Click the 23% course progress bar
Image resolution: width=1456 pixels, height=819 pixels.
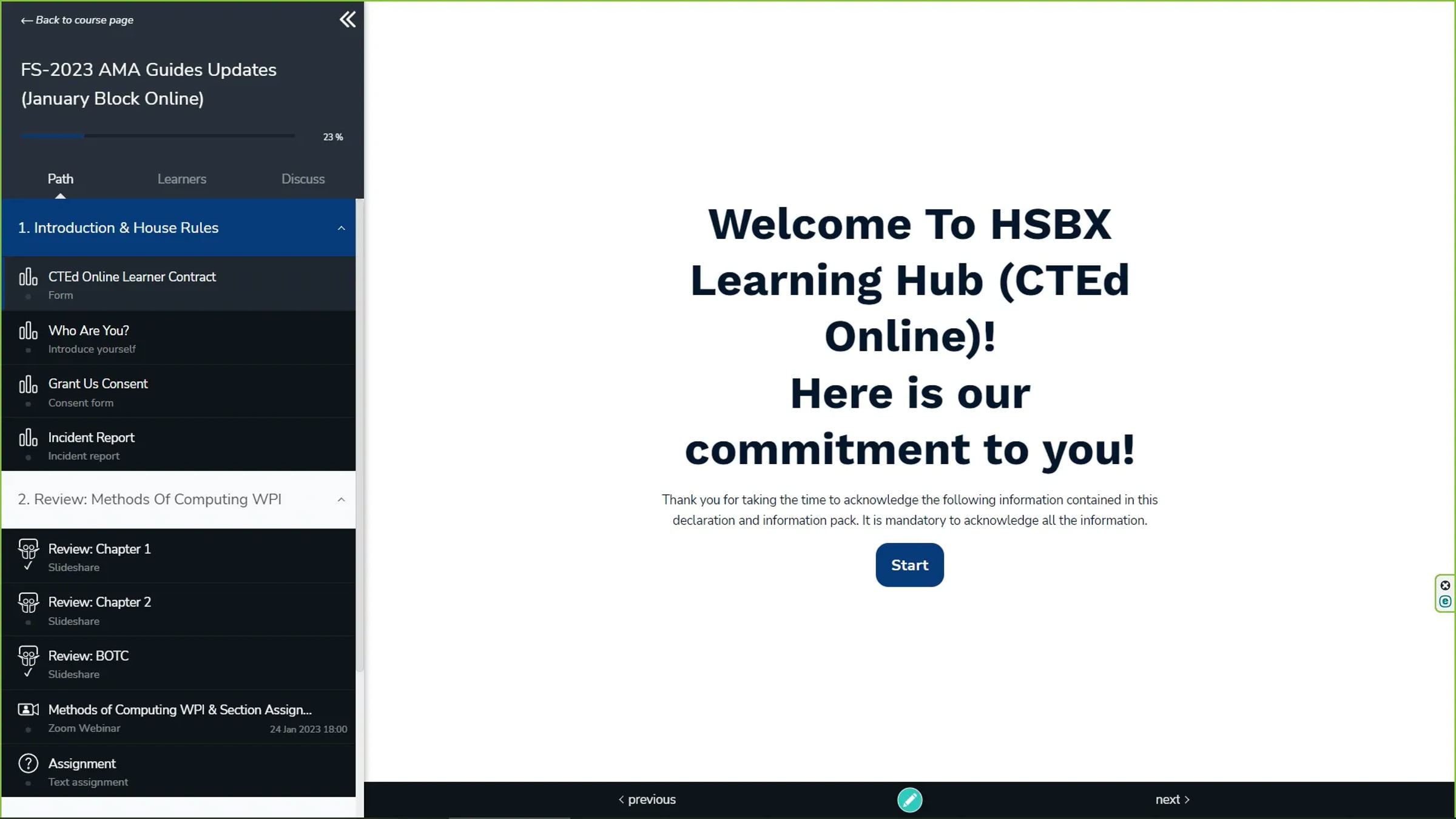click(157, 136)
